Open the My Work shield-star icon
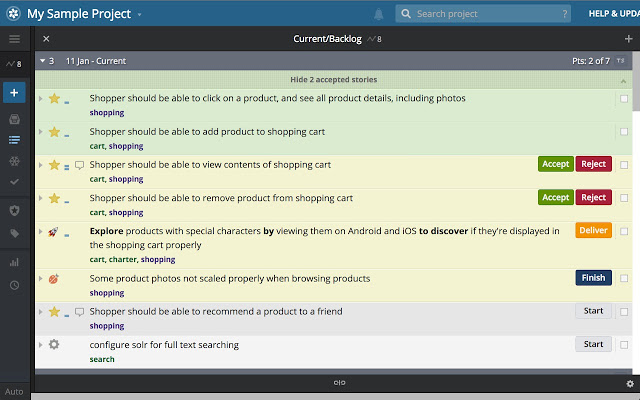 pos(14,211)
